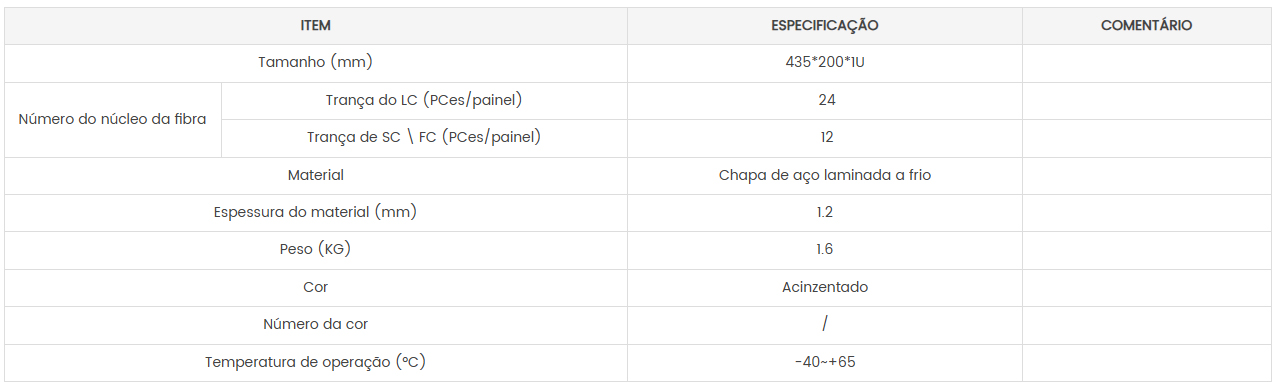
Task: Select Trança de SC \ FC row label
Action: tap(424, 138)
